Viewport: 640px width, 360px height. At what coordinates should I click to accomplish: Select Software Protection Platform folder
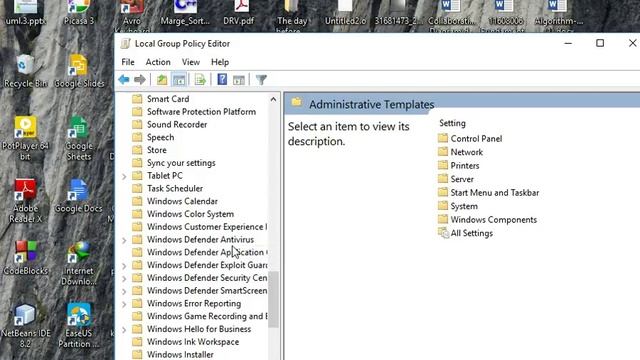coord(201,111)
